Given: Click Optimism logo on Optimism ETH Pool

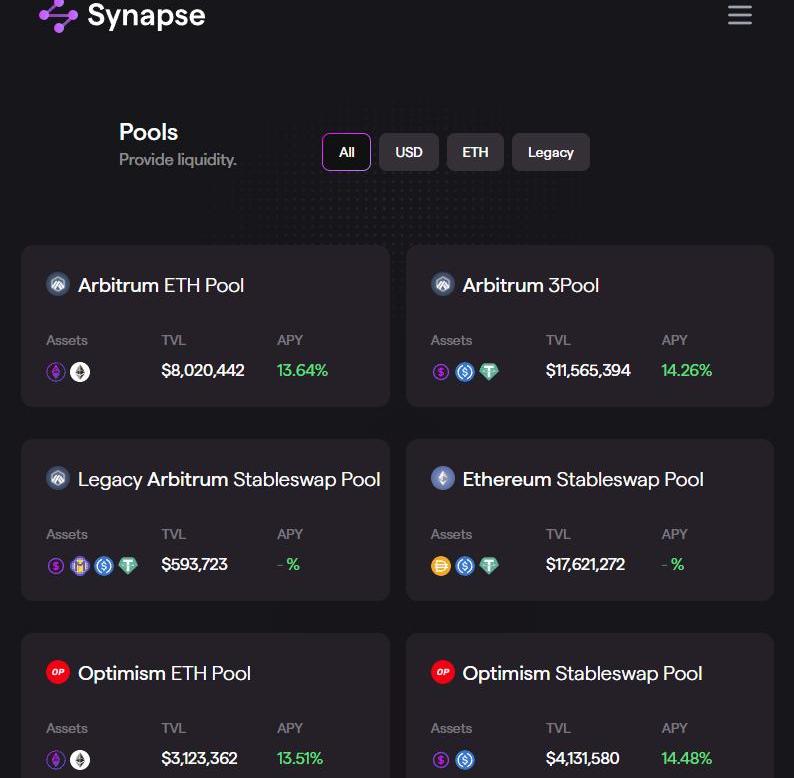Looking at the screenshot, I should coord(58,673).
